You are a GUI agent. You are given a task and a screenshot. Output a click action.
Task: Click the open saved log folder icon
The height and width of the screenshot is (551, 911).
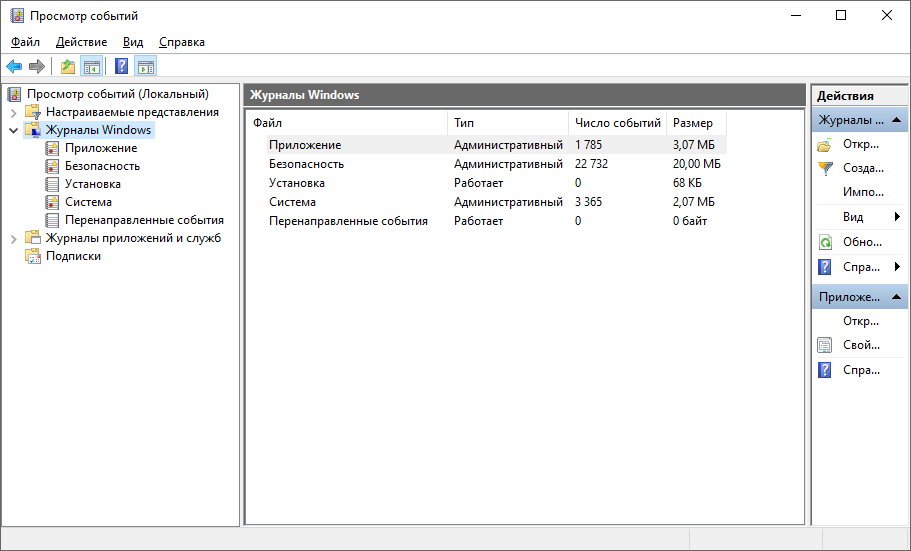824,145
